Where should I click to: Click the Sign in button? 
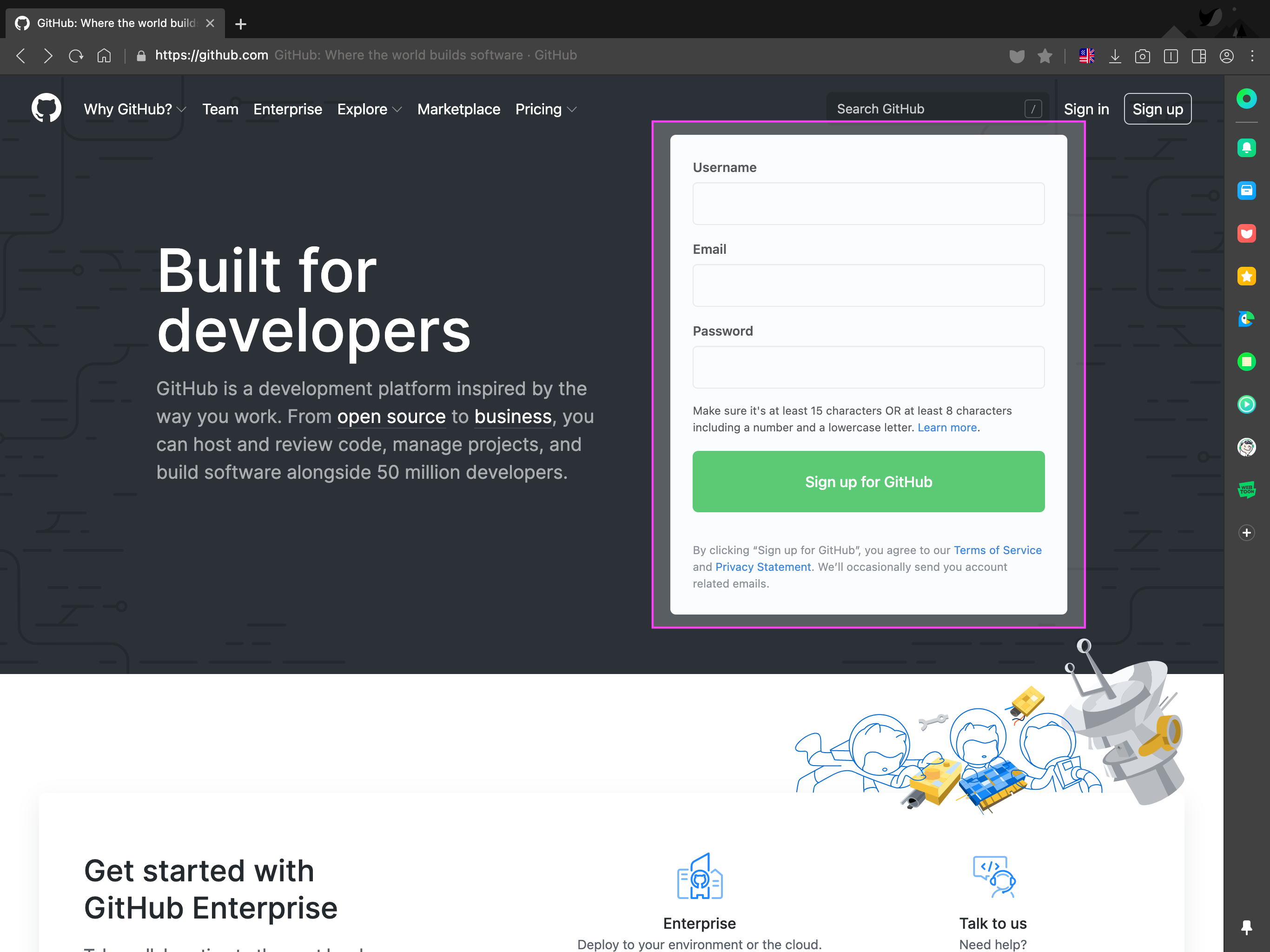click(x=1086, y=109)
